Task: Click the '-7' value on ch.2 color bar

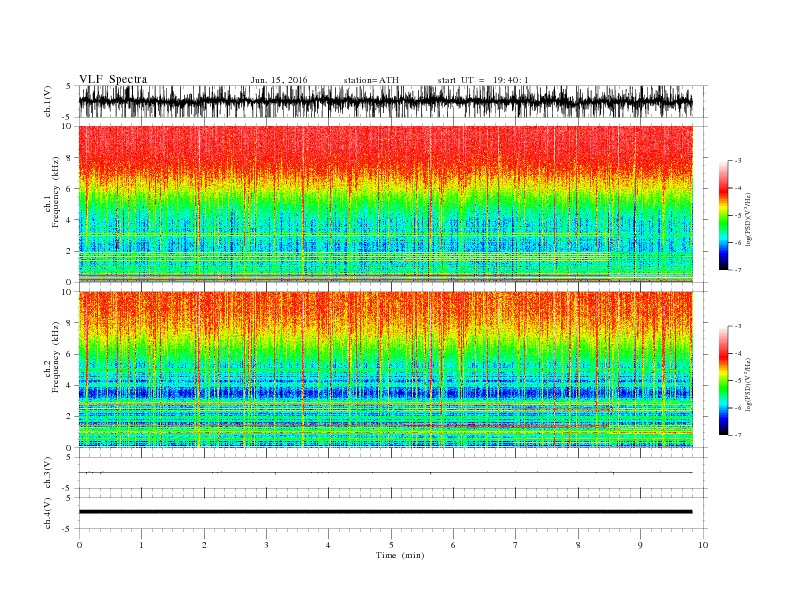Action: tap(737, 435)
